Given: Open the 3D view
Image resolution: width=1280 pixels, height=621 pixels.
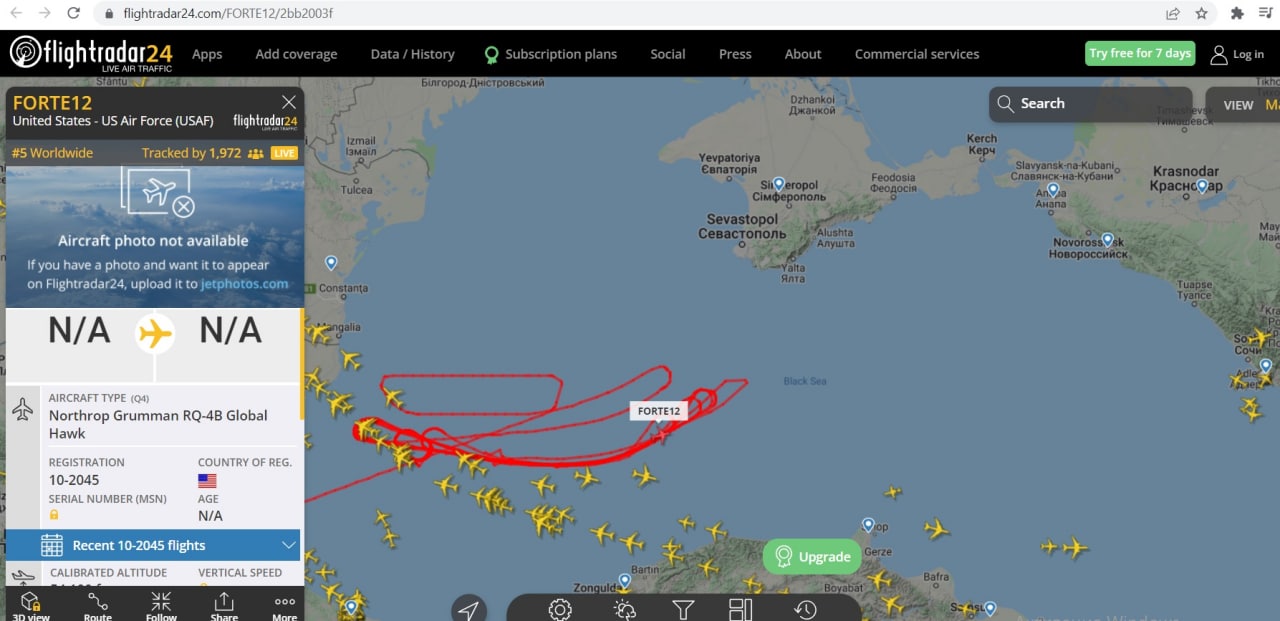Looking at the screenshot, I should pyautogui.click(x=30, y=604).
